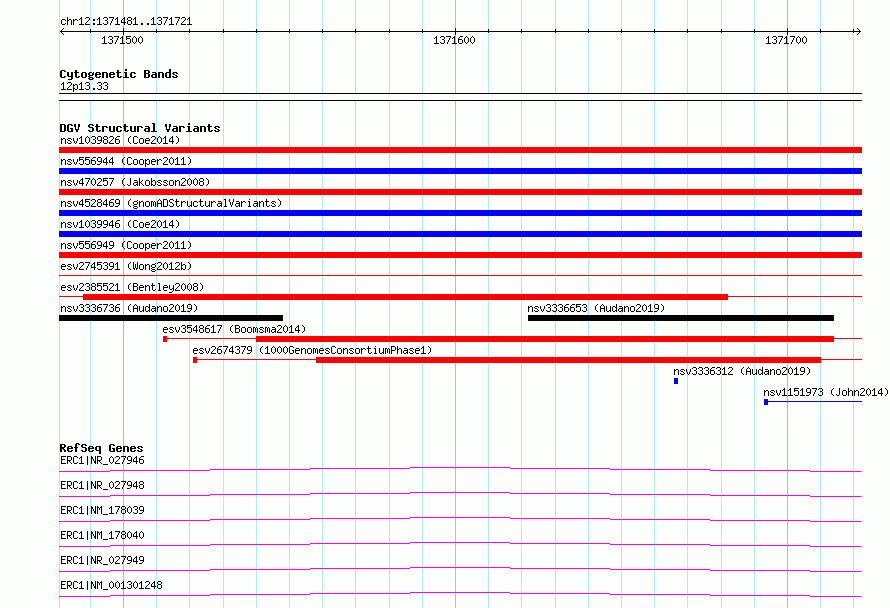
Task: Click the Cytogenetic Bands track title
Action: [119, 74]
